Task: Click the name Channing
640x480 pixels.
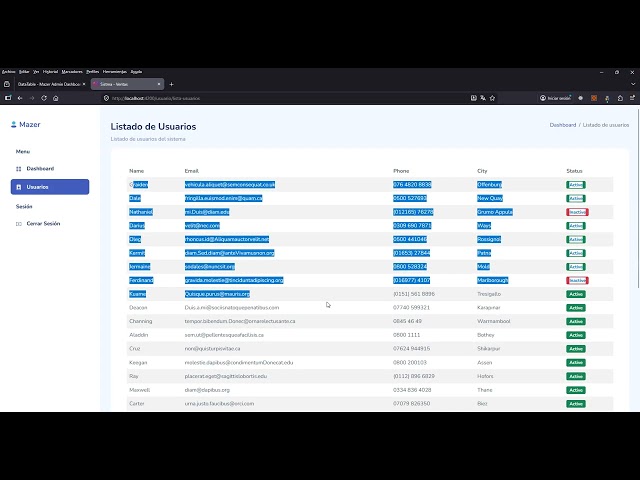Action: (140, 321)
